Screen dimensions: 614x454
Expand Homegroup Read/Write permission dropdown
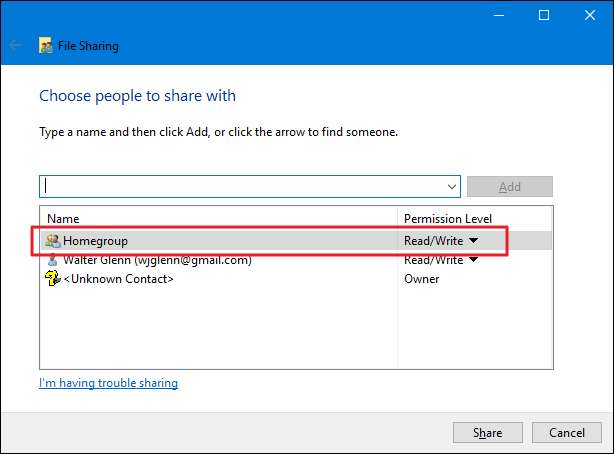473,241
